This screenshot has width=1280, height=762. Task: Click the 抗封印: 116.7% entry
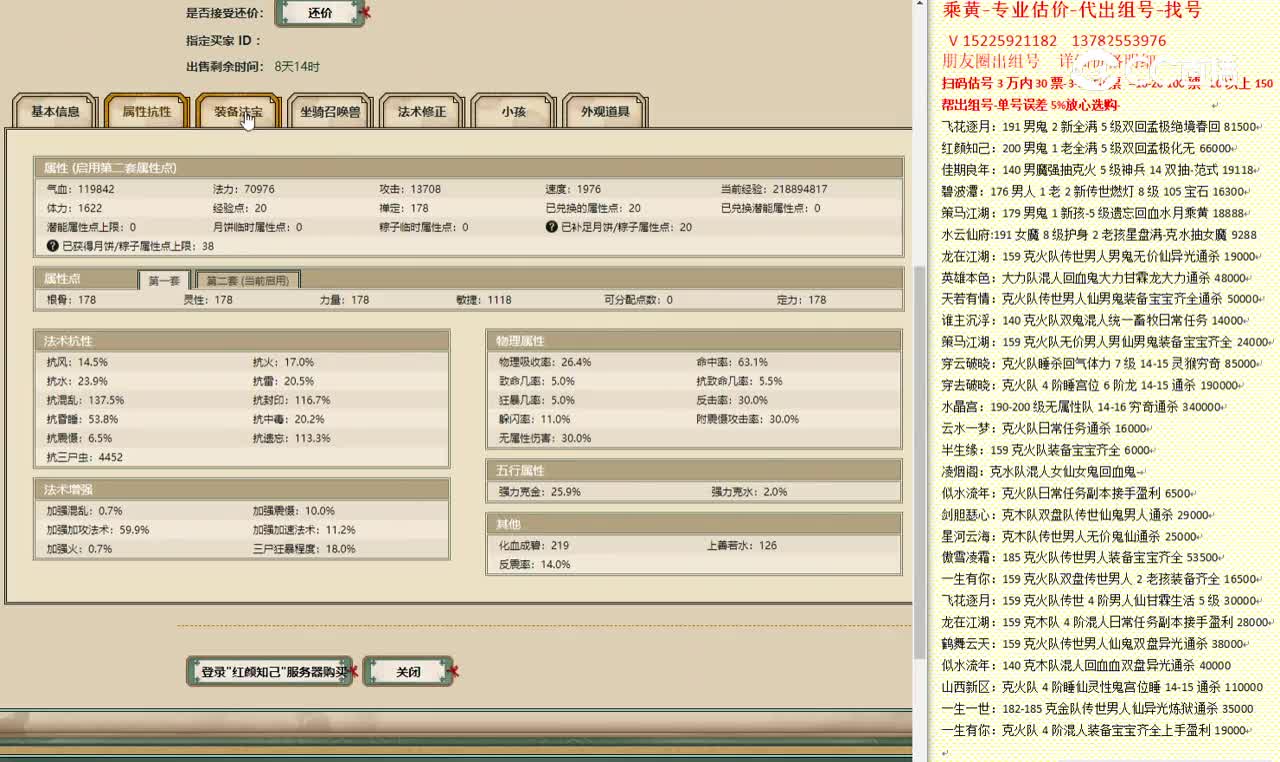click(291, 400)
